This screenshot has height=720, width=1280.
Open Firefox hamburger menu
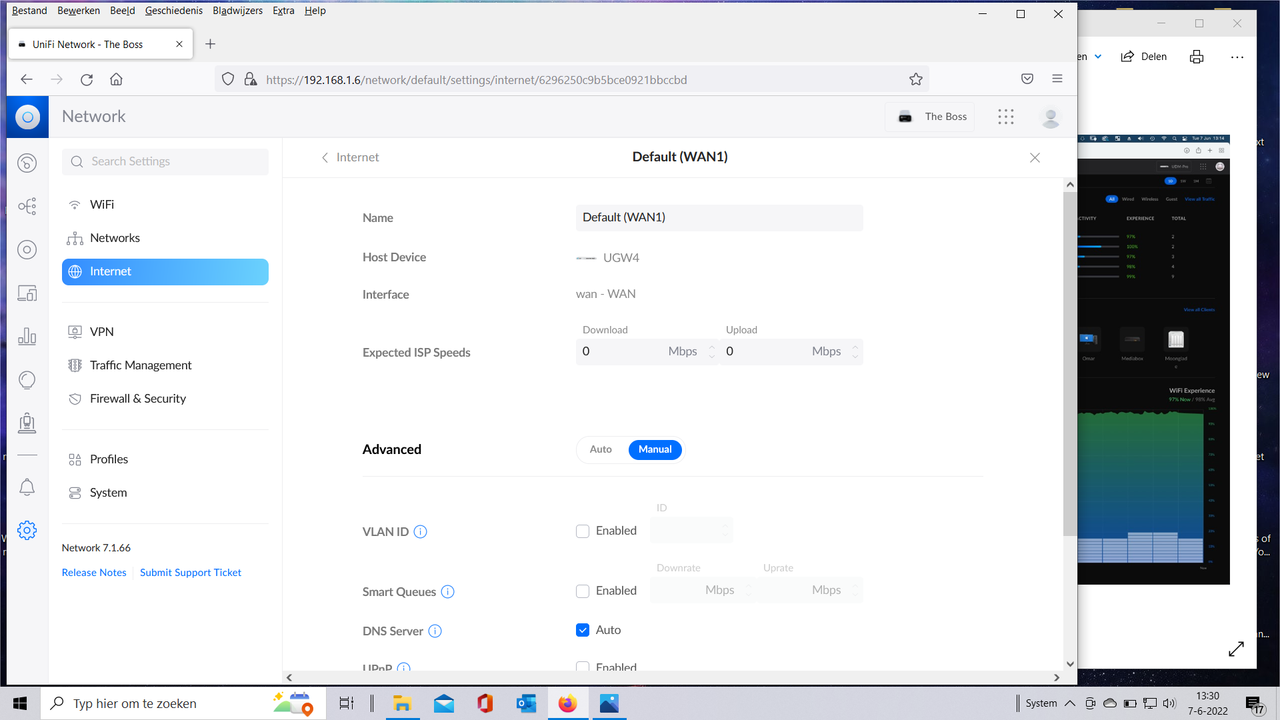coord(1057,80)
